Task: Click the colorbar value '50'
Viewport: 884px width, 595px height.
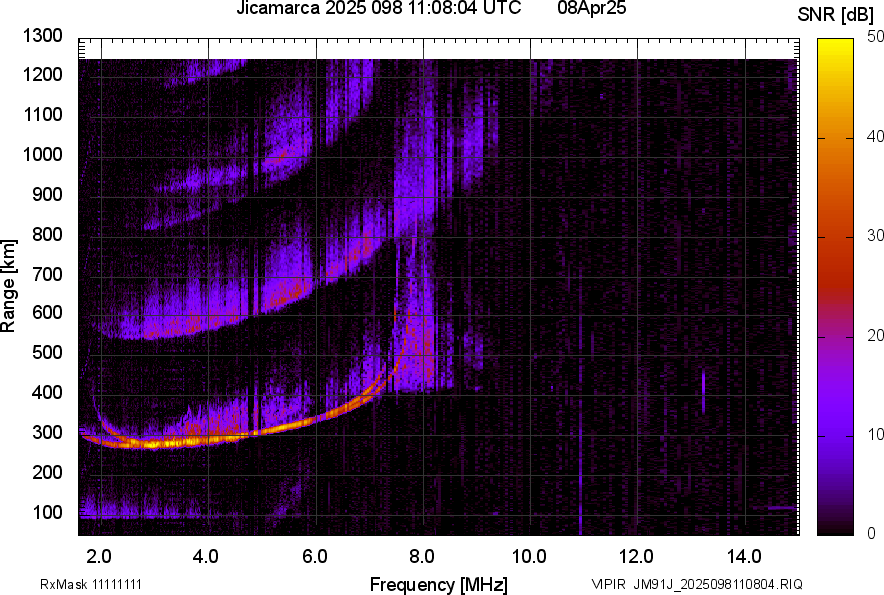Action: click(x=875, y=37)
